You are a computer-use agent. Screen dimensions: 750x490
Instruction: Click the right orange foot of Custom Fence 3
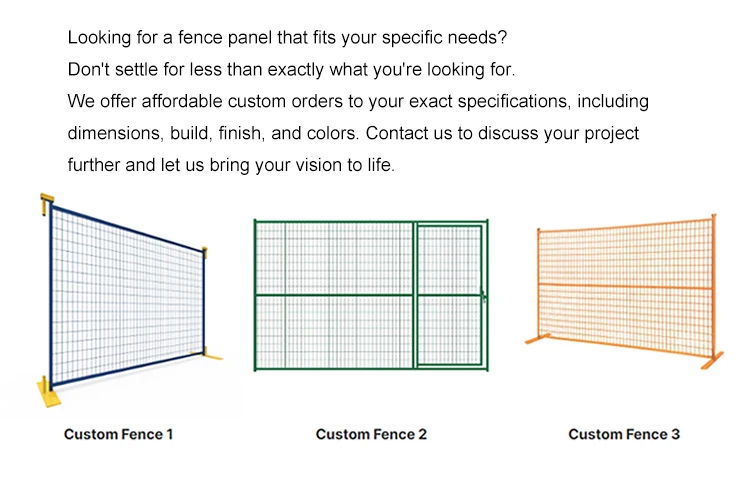coord(711,360)
